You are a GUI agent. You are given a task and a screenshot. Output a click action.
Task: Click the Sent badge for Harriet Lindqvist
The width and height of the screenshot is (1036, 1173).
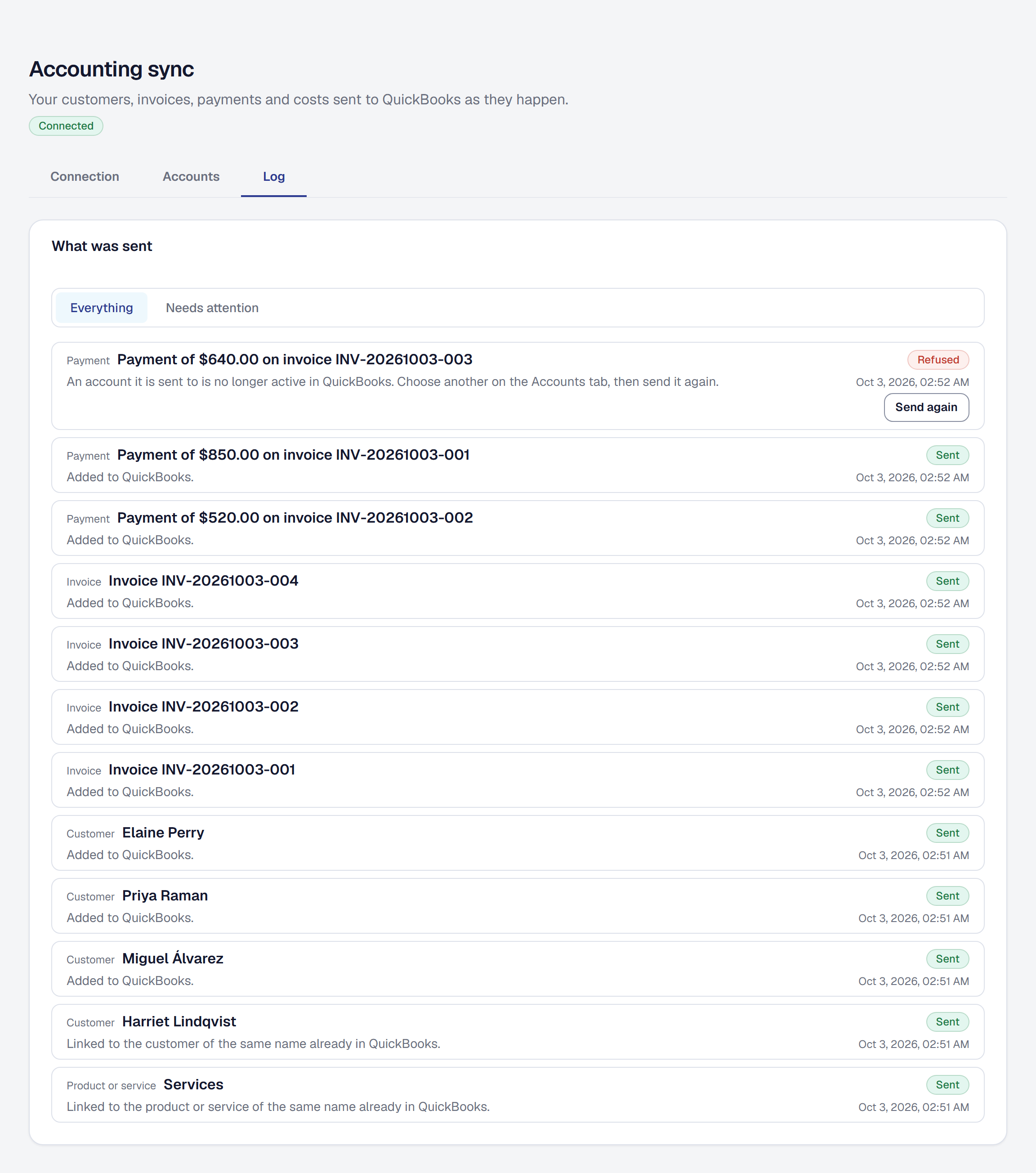pos(947,1022)
